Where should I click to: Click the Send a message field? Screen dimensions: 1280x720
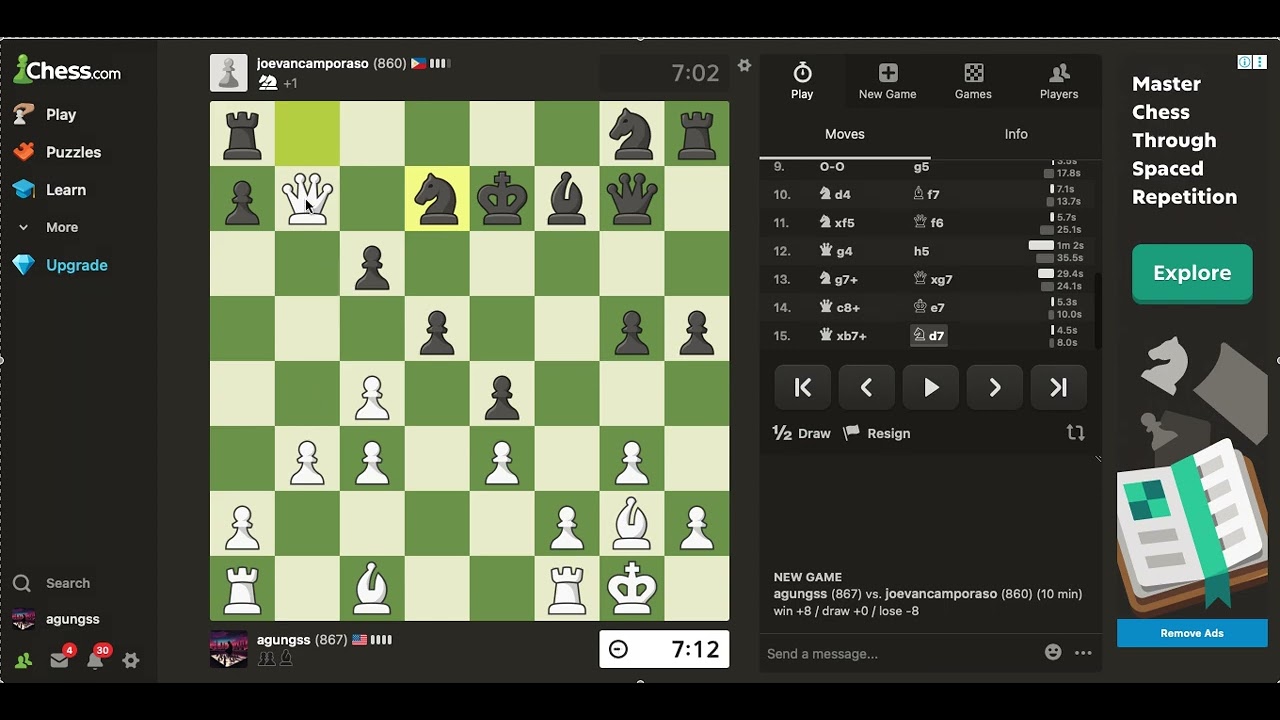pos(900,653)
